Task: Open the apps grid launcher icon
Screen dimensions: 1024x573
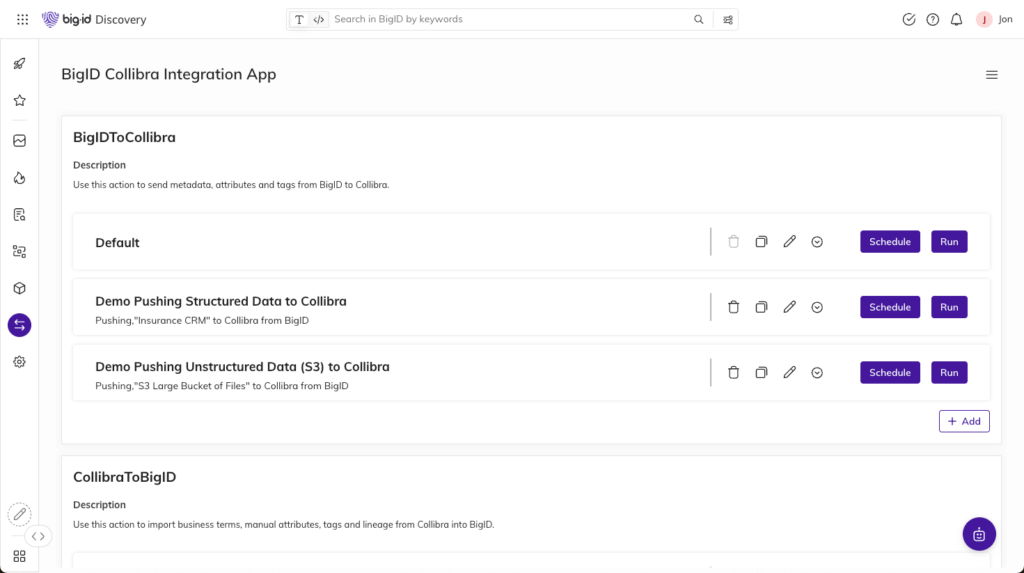Action: (x=22, y=19)
